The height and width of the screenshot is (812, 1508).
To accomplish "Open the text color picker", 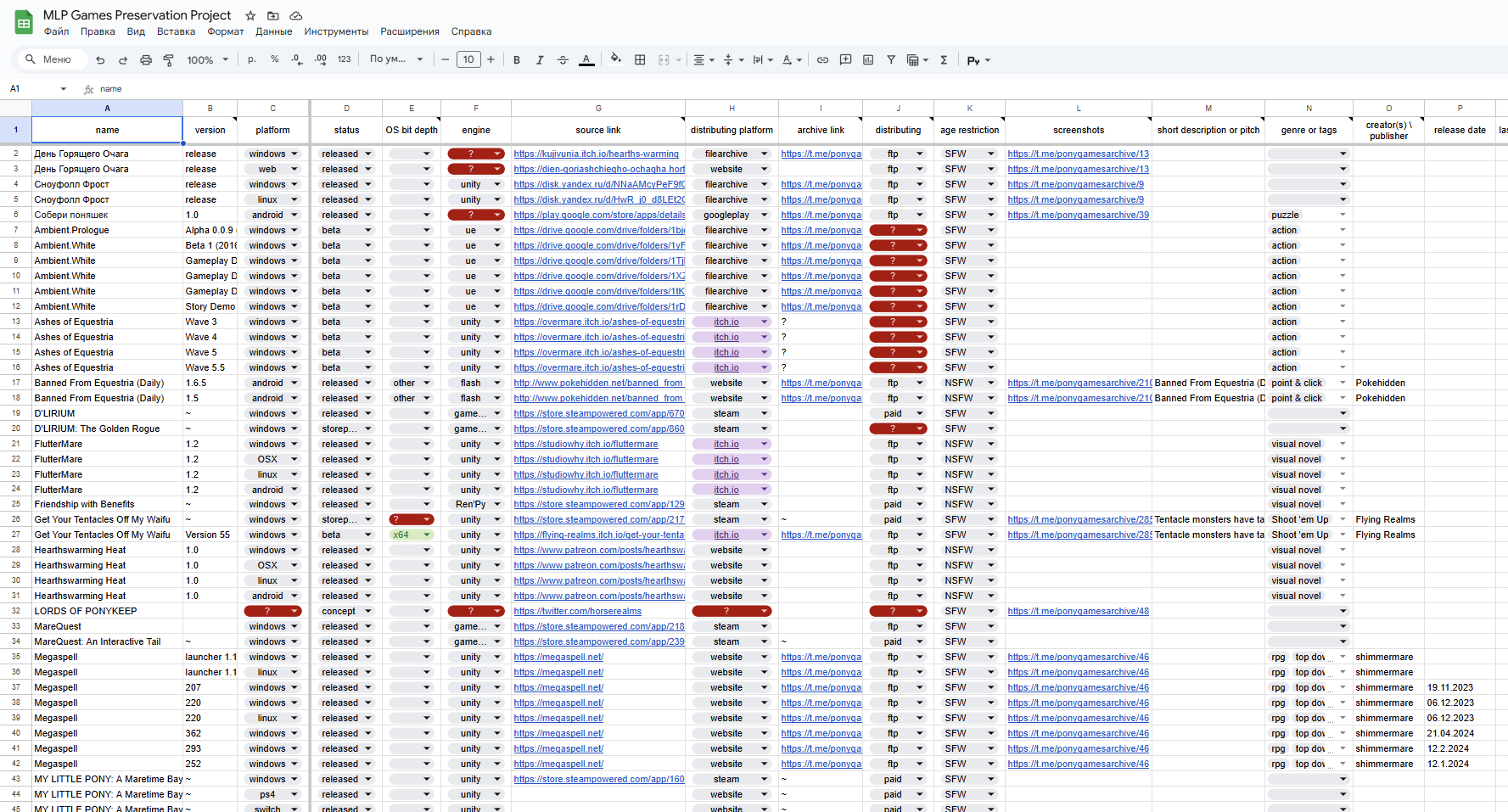I will [586, 59].
